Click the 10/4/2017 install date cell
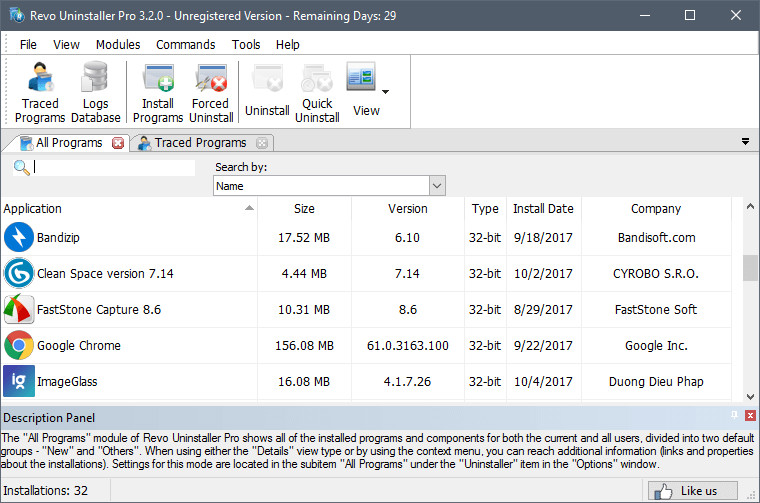 point(543,381)
